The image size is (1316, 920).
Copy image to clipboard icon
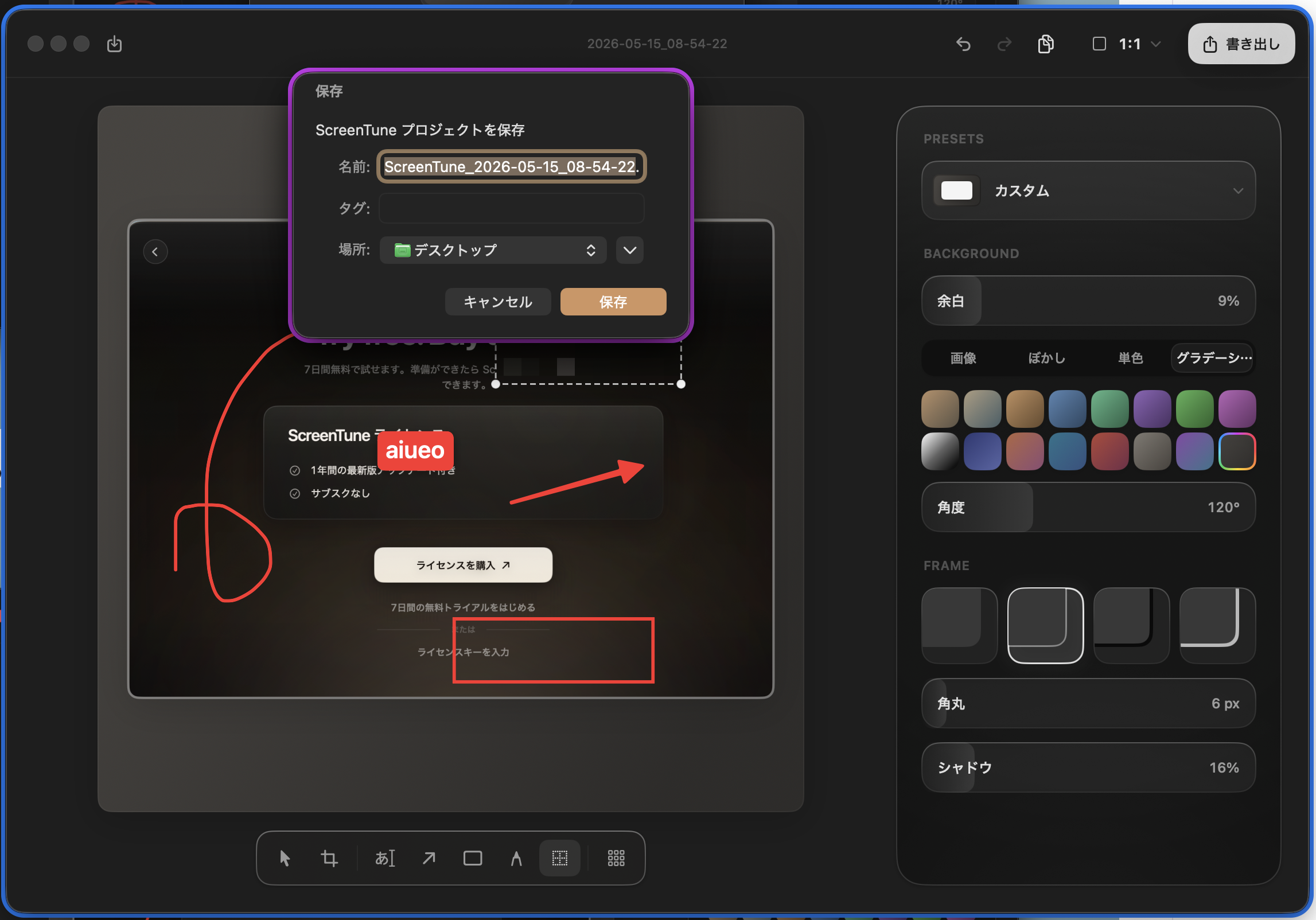(1046, 44)
